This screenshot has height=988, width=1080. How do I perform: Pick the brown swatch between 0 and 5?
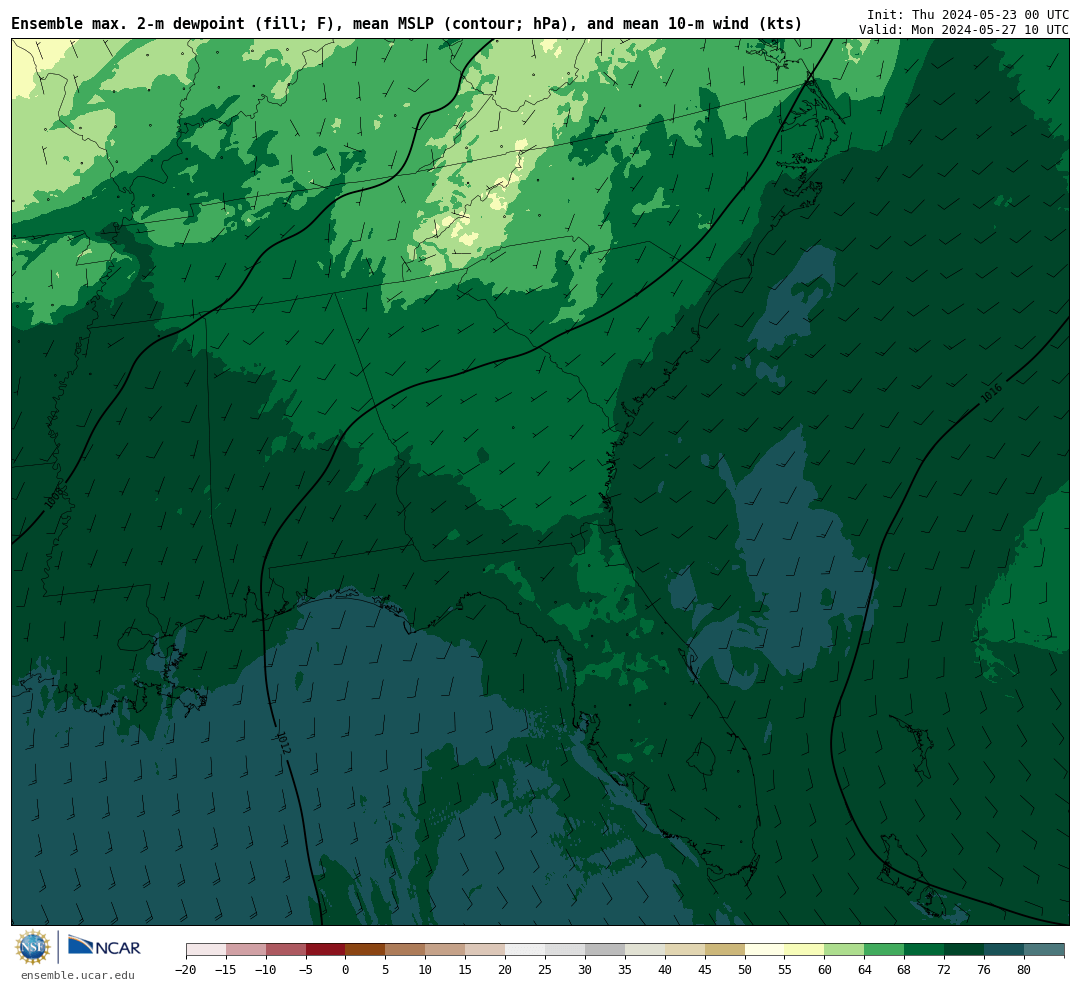pos(366,950)
